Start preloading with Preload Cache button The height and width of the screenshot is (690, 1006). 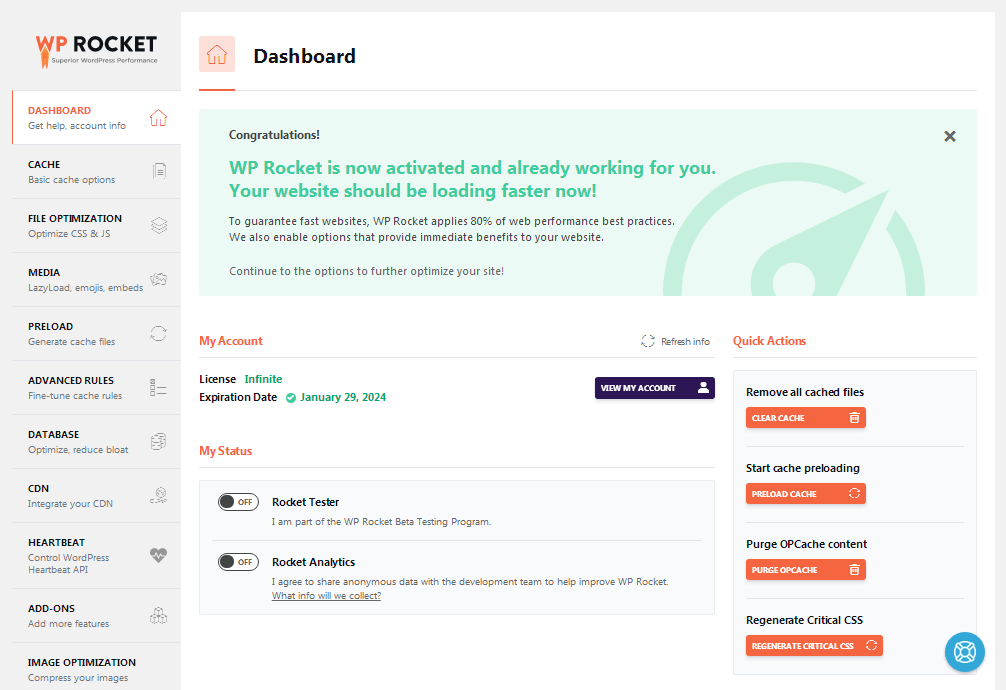coord(805,494)
